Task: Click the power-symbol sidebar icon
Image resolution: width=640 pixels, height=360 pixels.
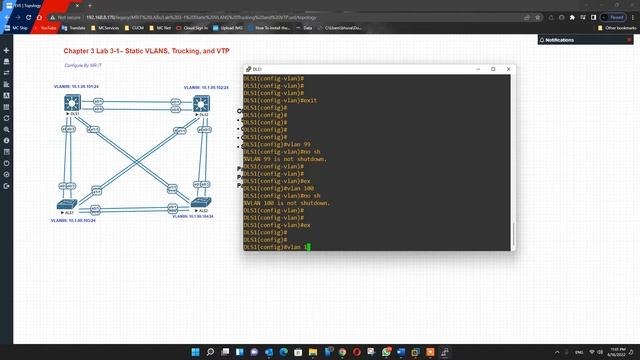Action: tap(6, 163)
